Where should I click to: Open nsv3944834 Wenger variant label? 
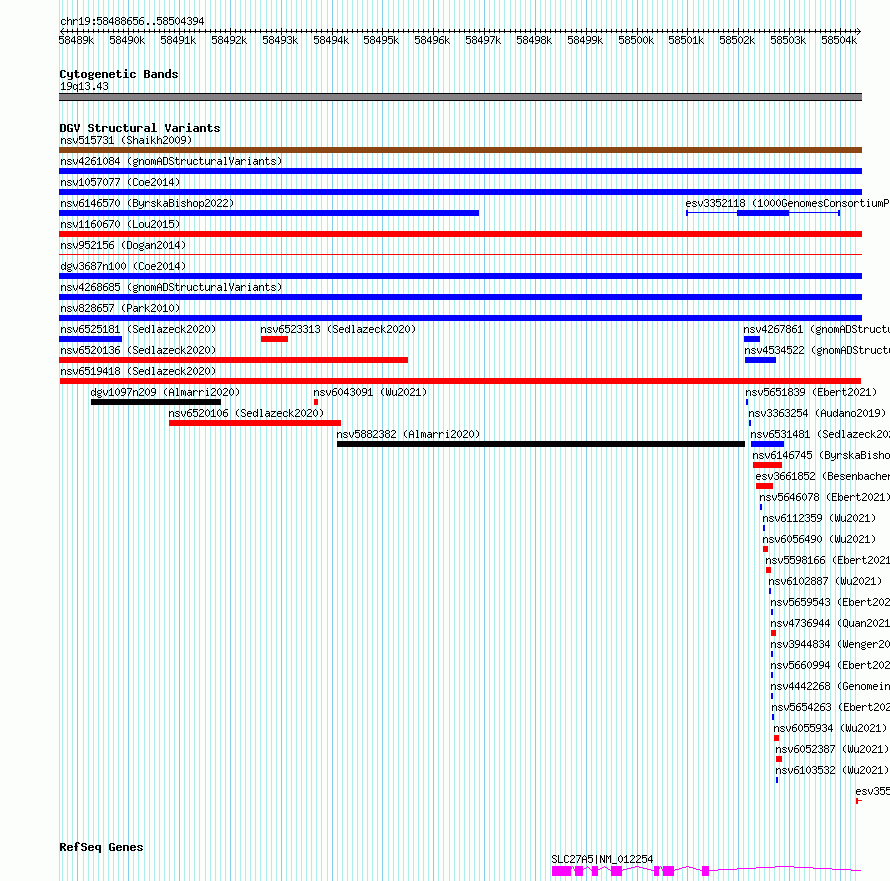[830, 644]
